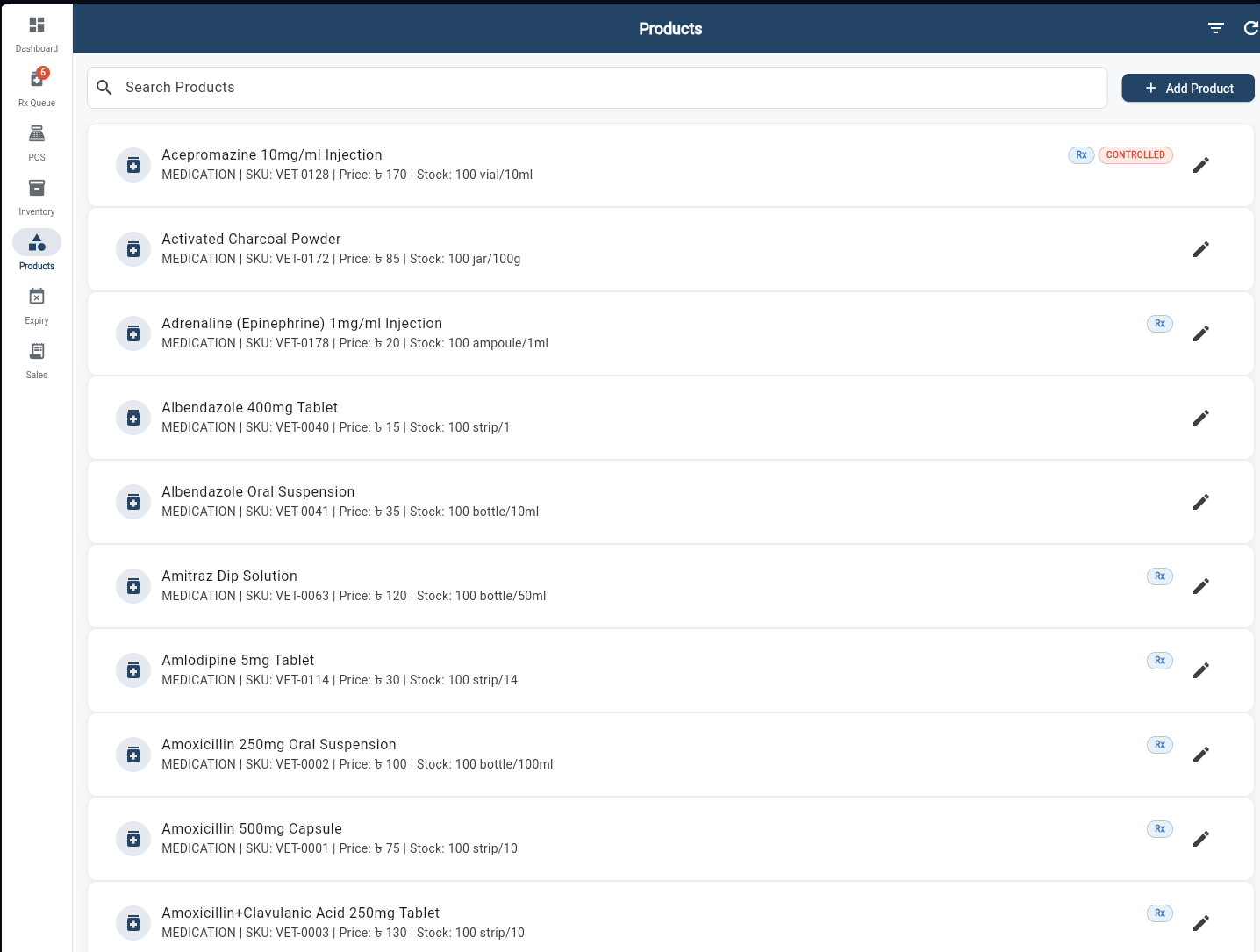
Task: Edit Amoxicillin 500mg Capsule
Action: [x=1201, y=838]
